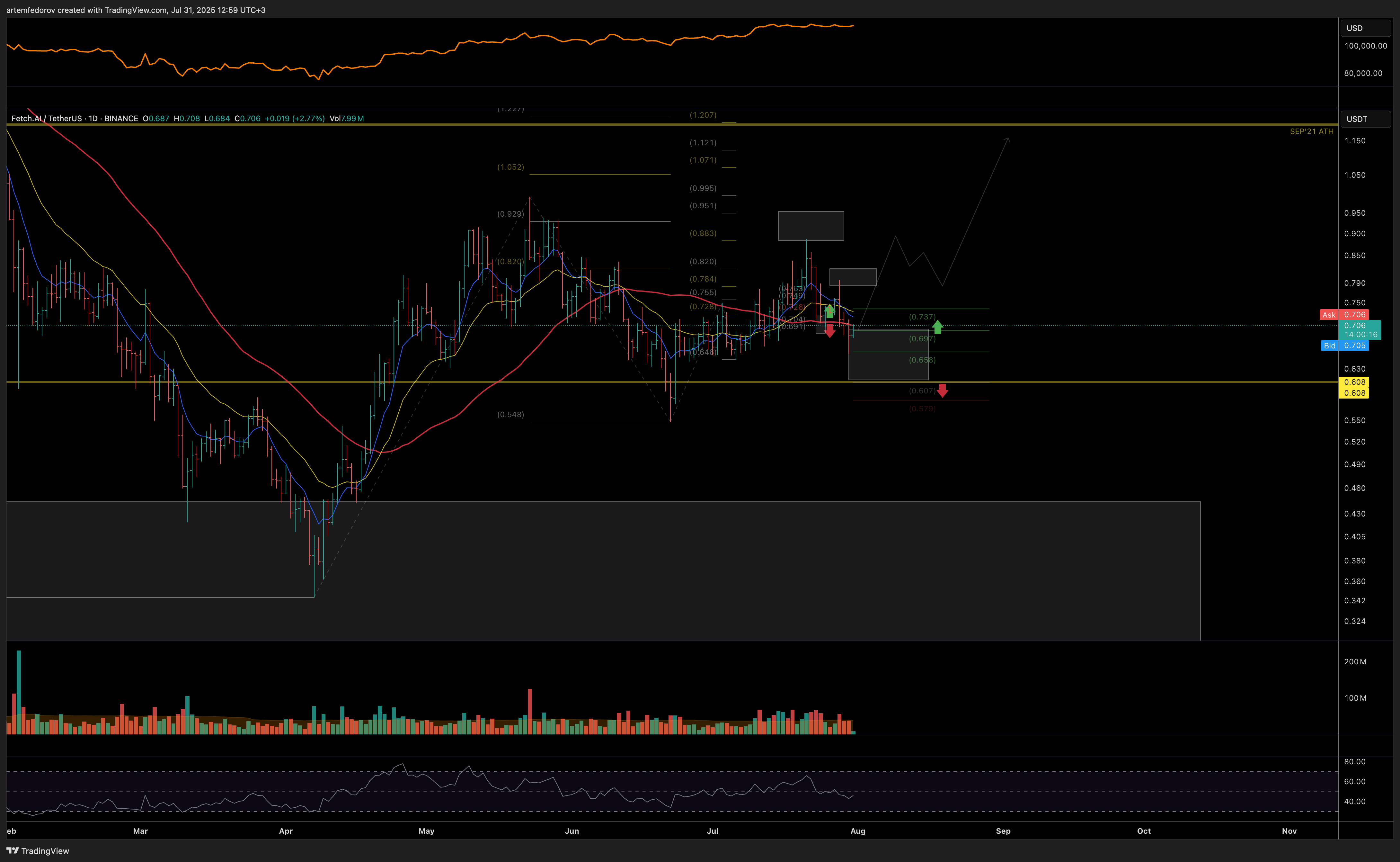Click the Aug label on the time axis
The width and height of the screenshot is (1400, 862).
tap(857, 831)
